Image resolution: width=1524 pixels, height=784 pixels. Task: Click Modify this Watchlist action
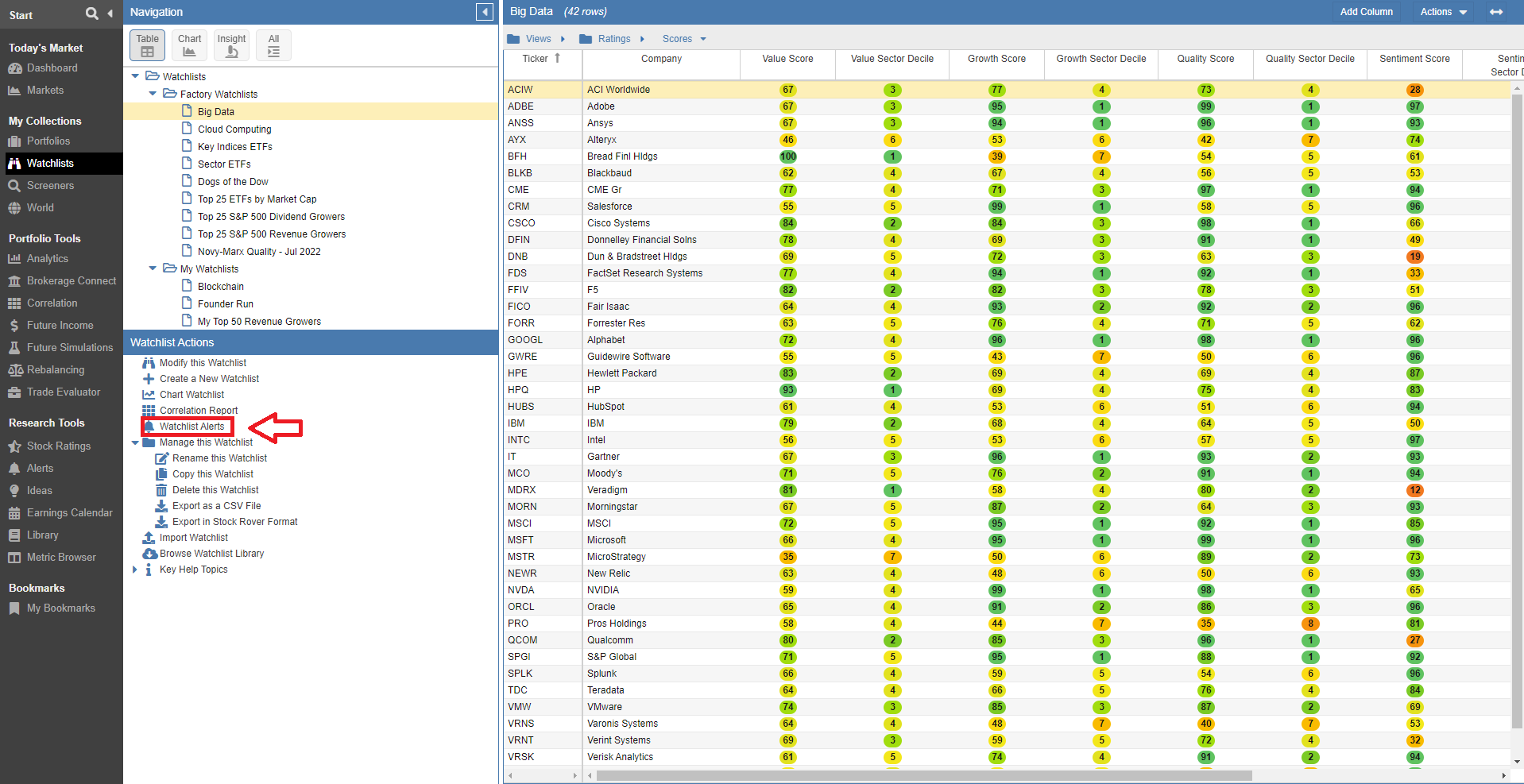203,363
